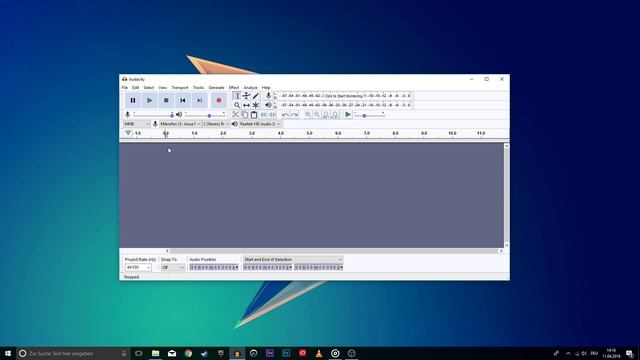Click the green pinned playhead icon on timeline
The width and height of the screenshot is (640, 360).
tap(128, 133)
